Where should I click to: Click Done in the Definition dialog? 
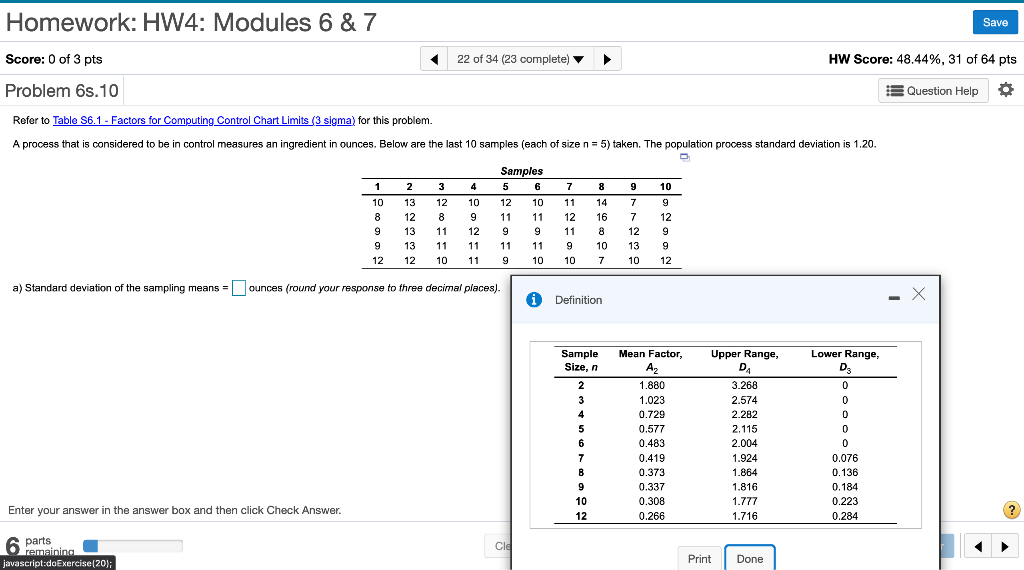750,558
